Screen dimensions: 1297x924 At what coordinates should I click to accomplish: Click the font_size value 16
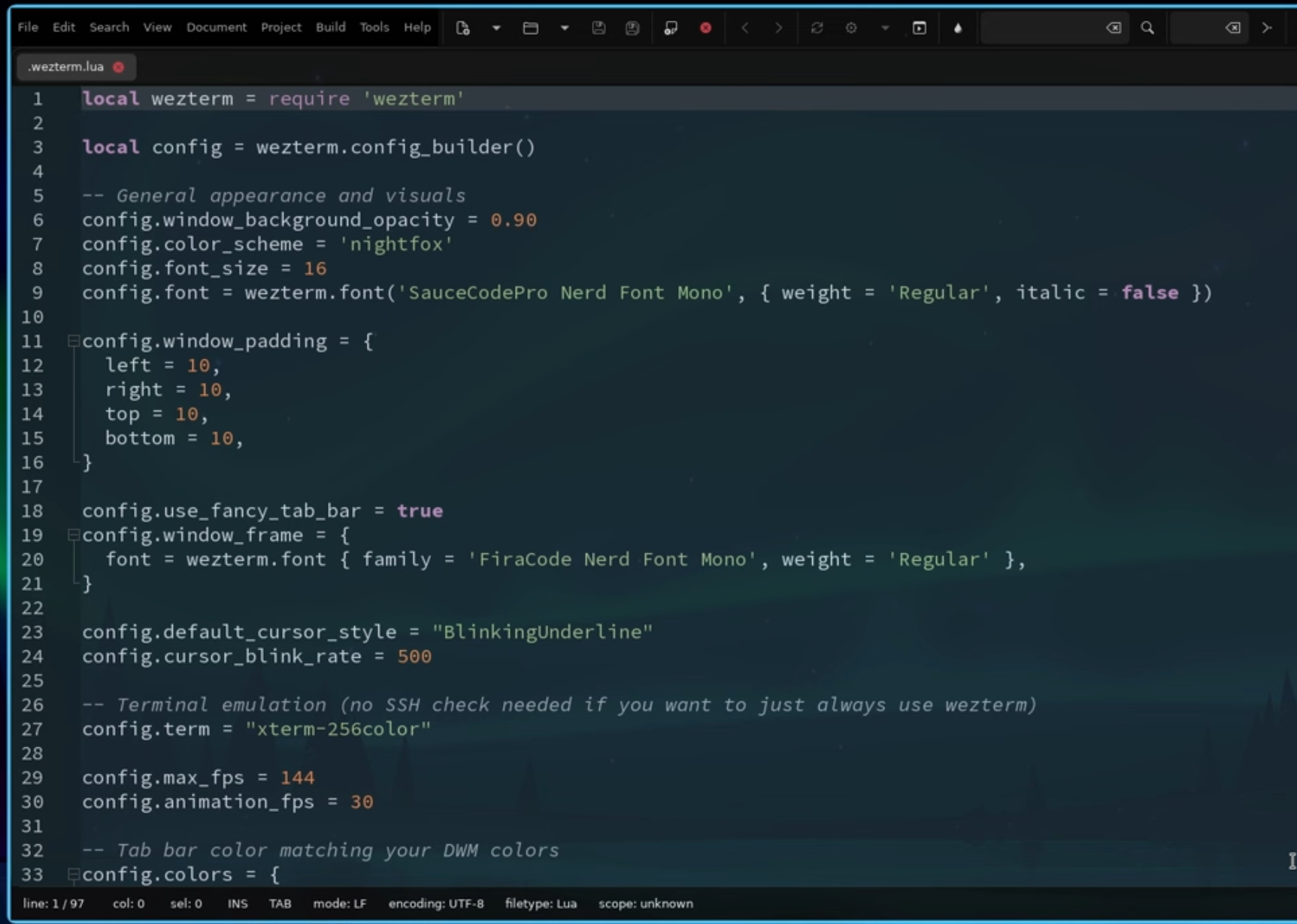tap(315, 268)
